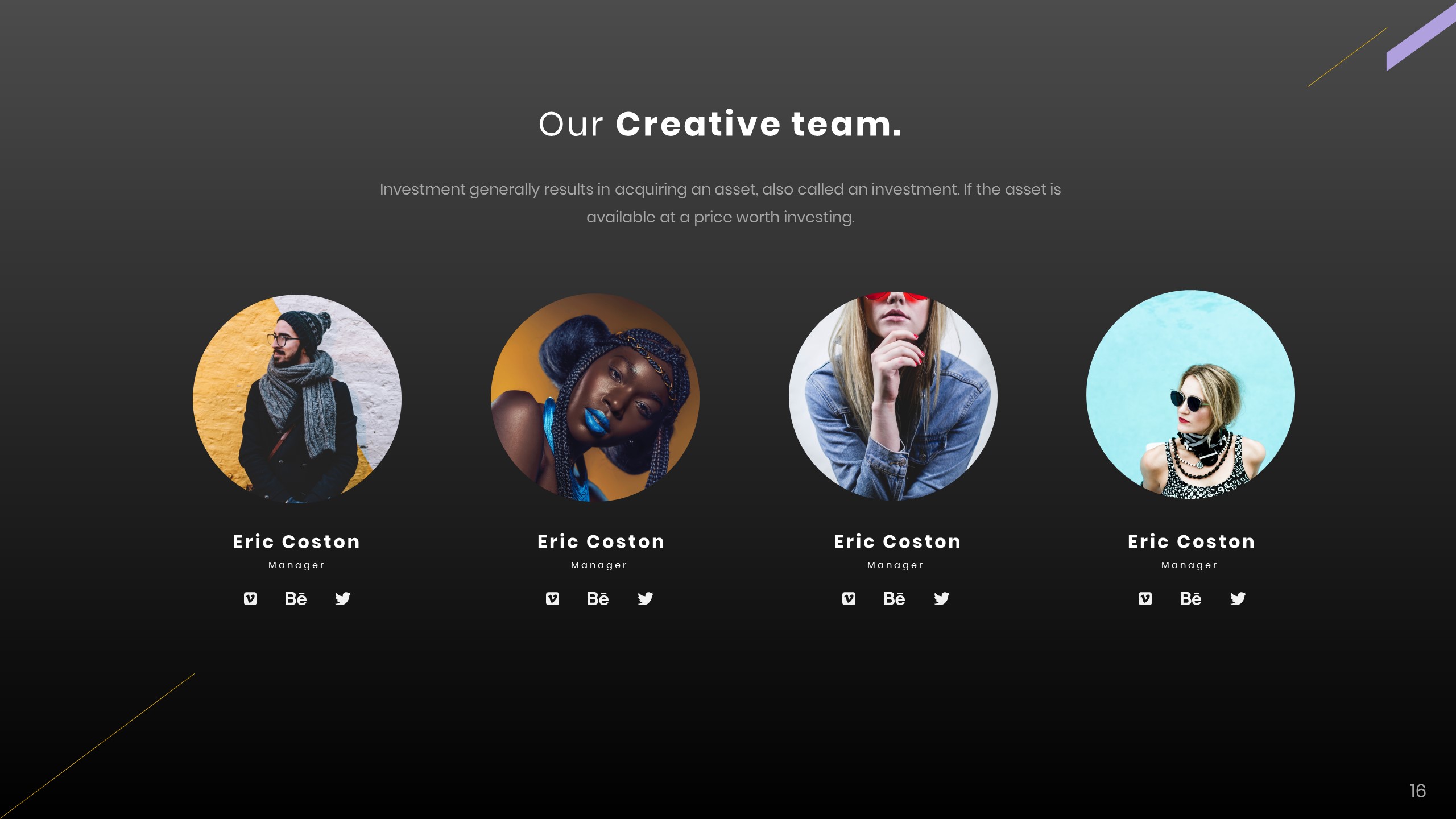Click the "Our Creative team." heading
The width and height of the screenshot is (1456, 819).
720,124
